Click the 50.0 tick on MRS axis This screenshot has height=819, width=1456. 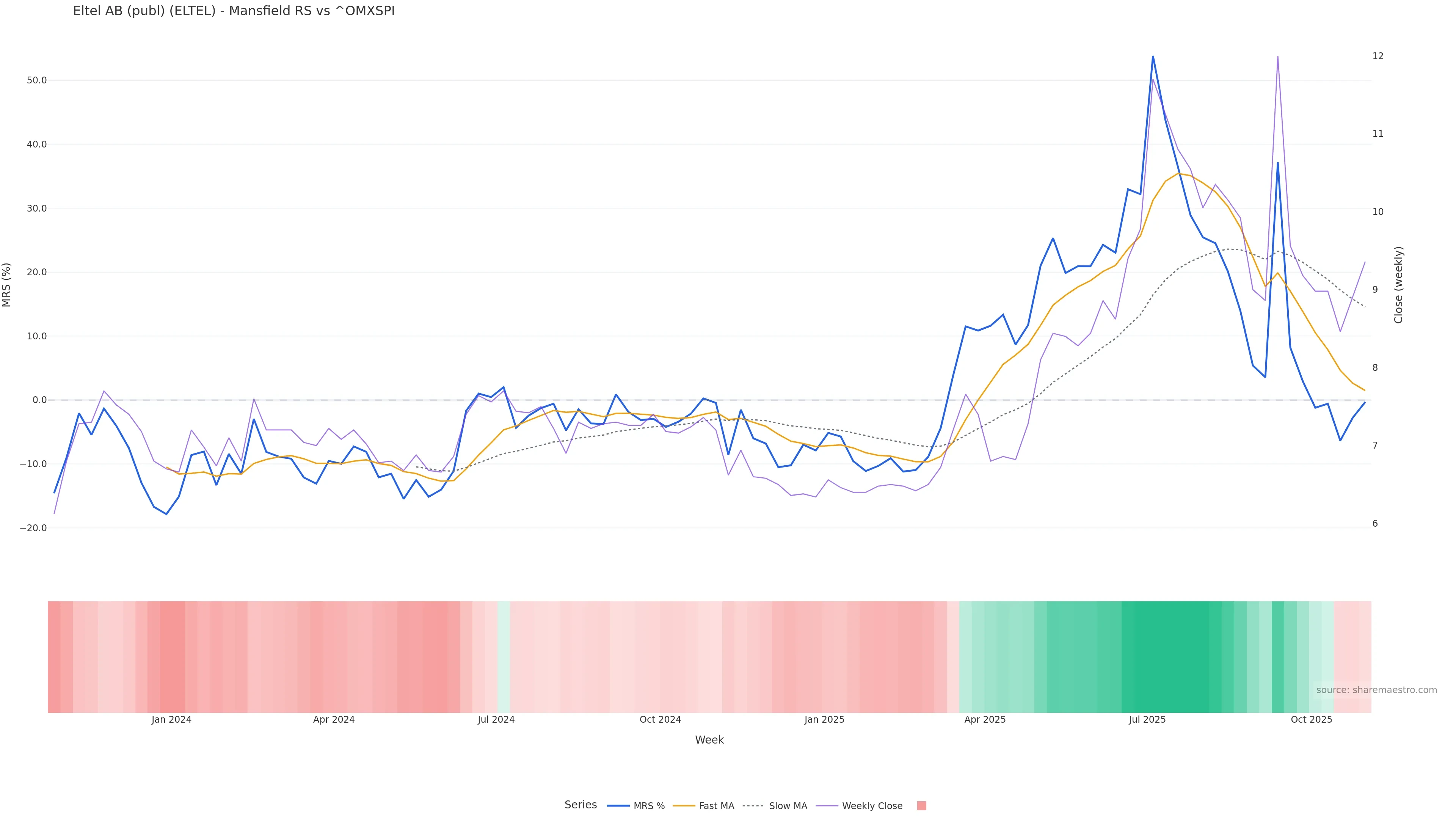37,80
